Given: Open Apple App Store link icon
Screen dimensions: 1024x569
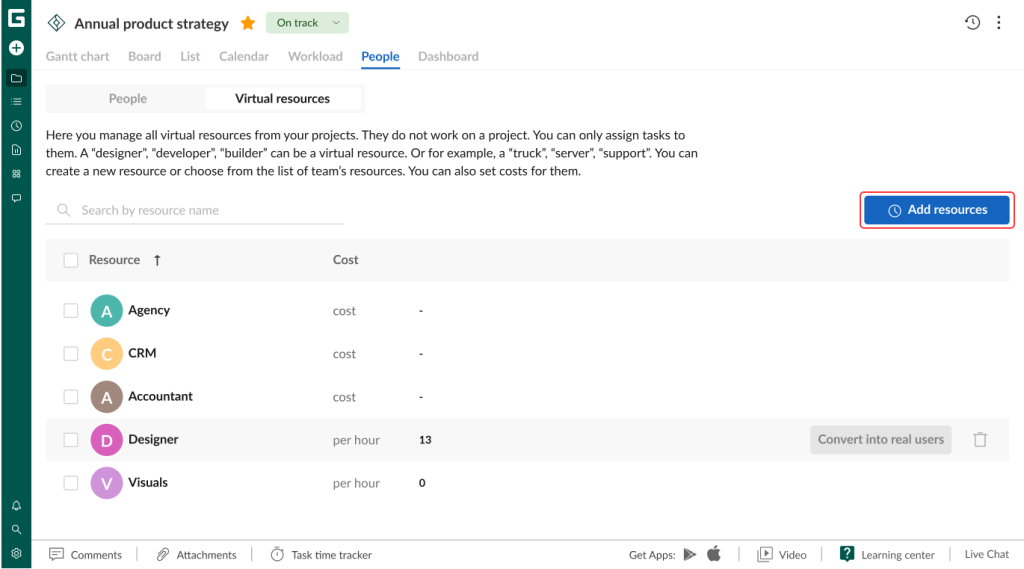Looking at the screenshot, I should 714,554.
